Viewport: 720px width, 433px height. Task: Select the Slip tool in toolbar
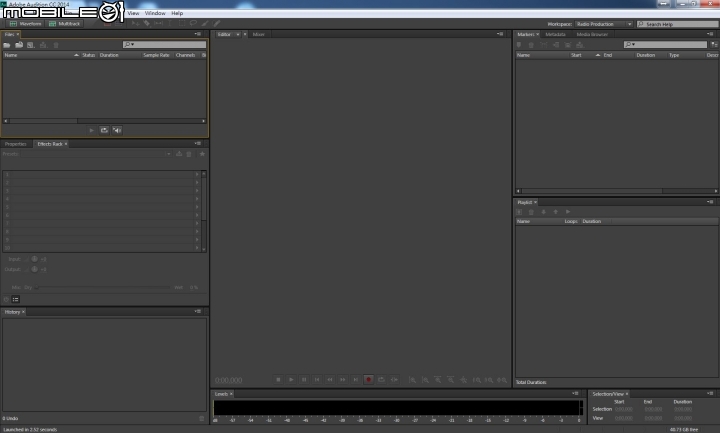pos(158,23)
